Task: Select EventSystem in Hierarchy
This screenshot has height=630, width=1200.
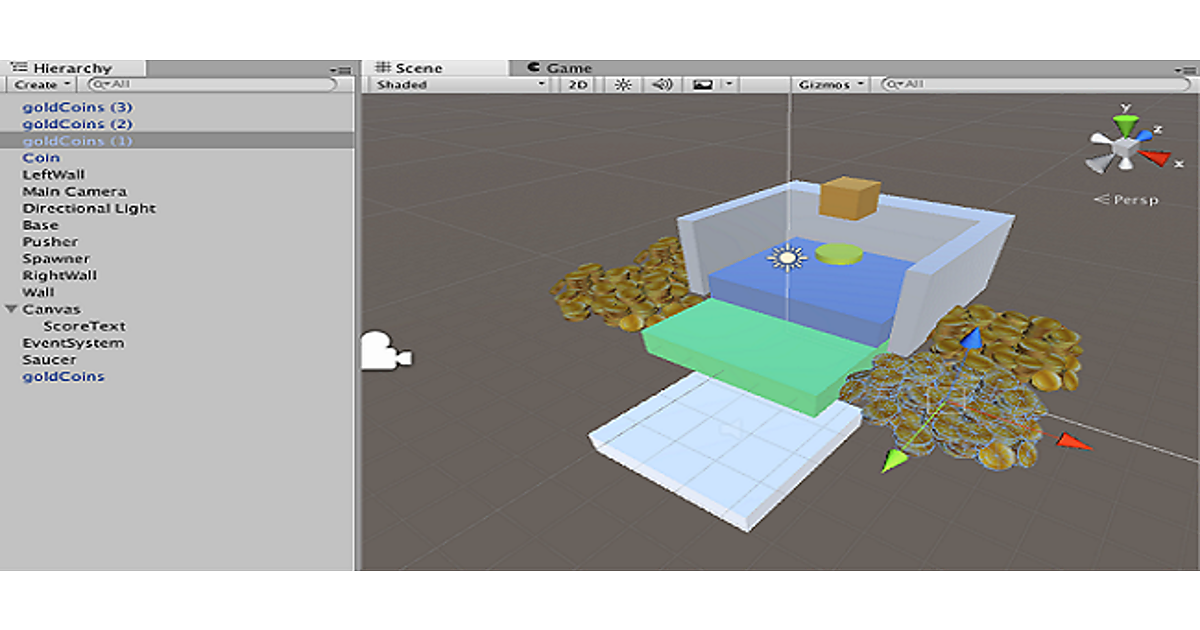Action: tap(73, 343)
